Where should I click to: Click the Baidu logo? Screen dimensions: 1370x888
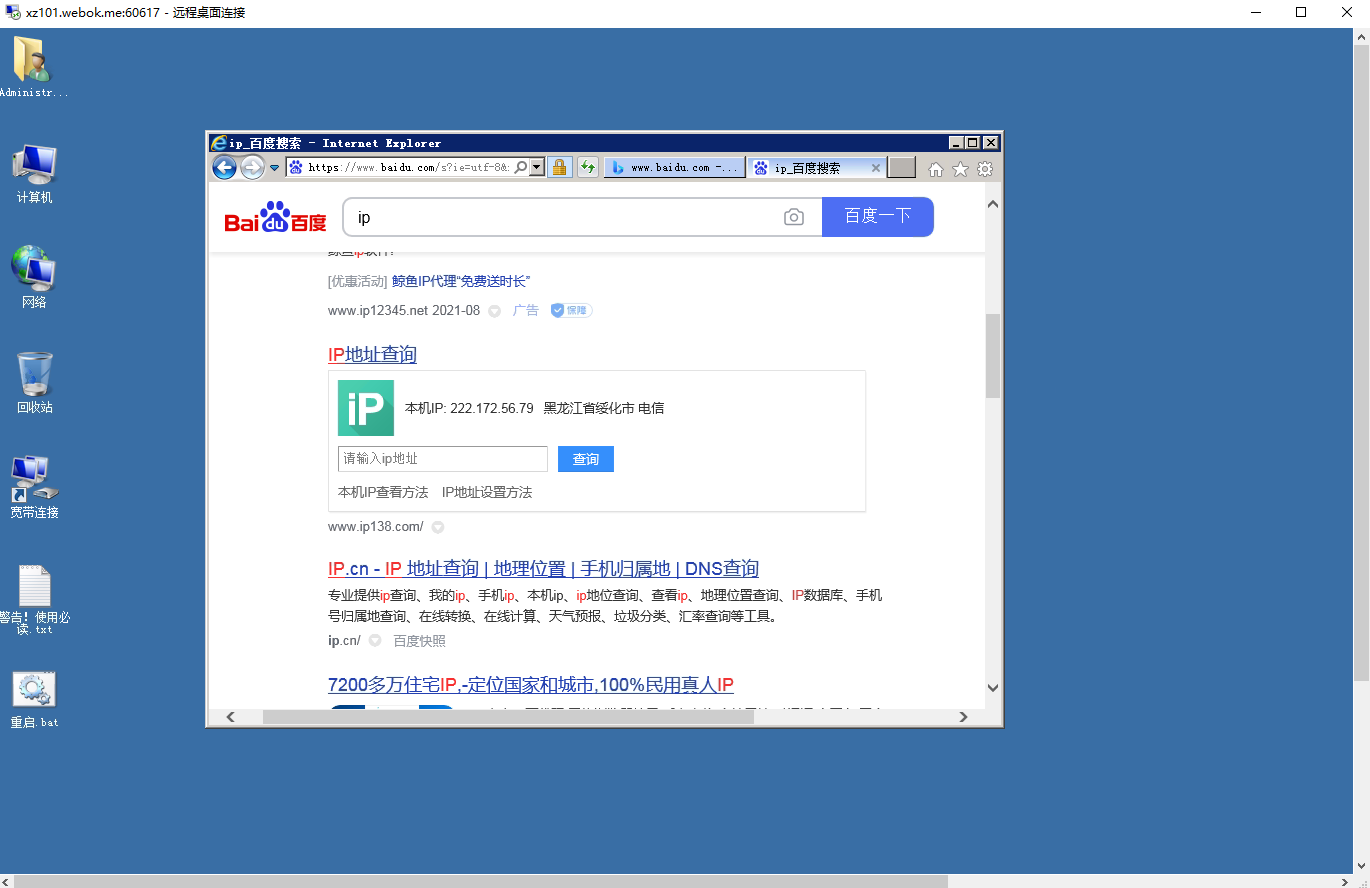coord(275,217)
